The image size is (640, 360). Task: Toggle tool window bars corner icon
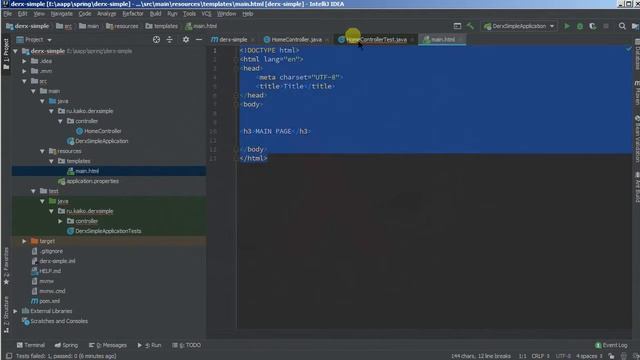[9, 356]
